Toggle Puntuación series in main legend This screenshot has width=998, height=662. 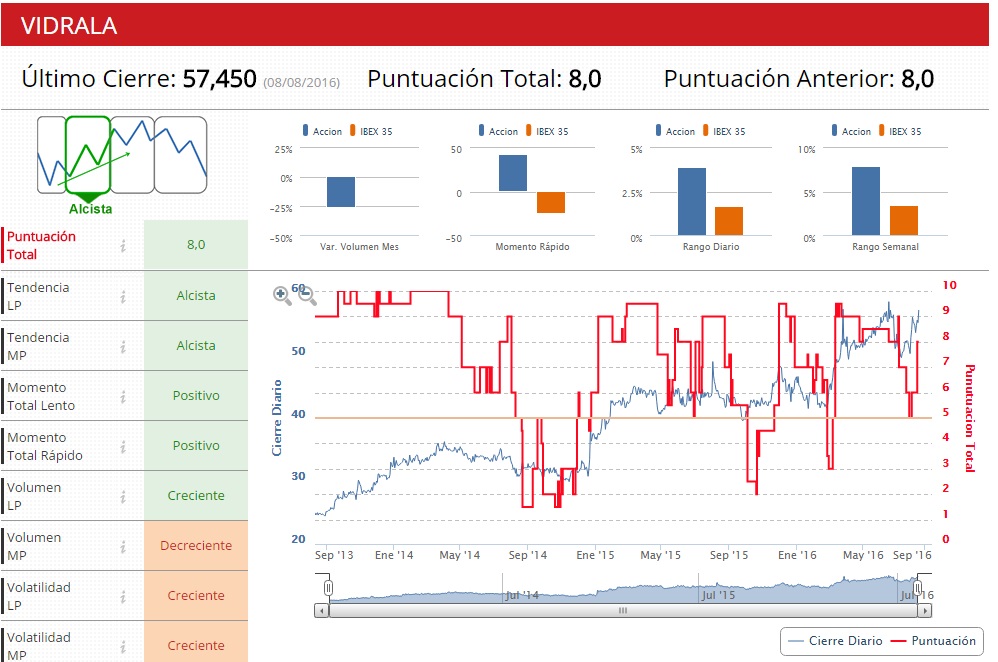pyautogui.click(x=933, y=641)
